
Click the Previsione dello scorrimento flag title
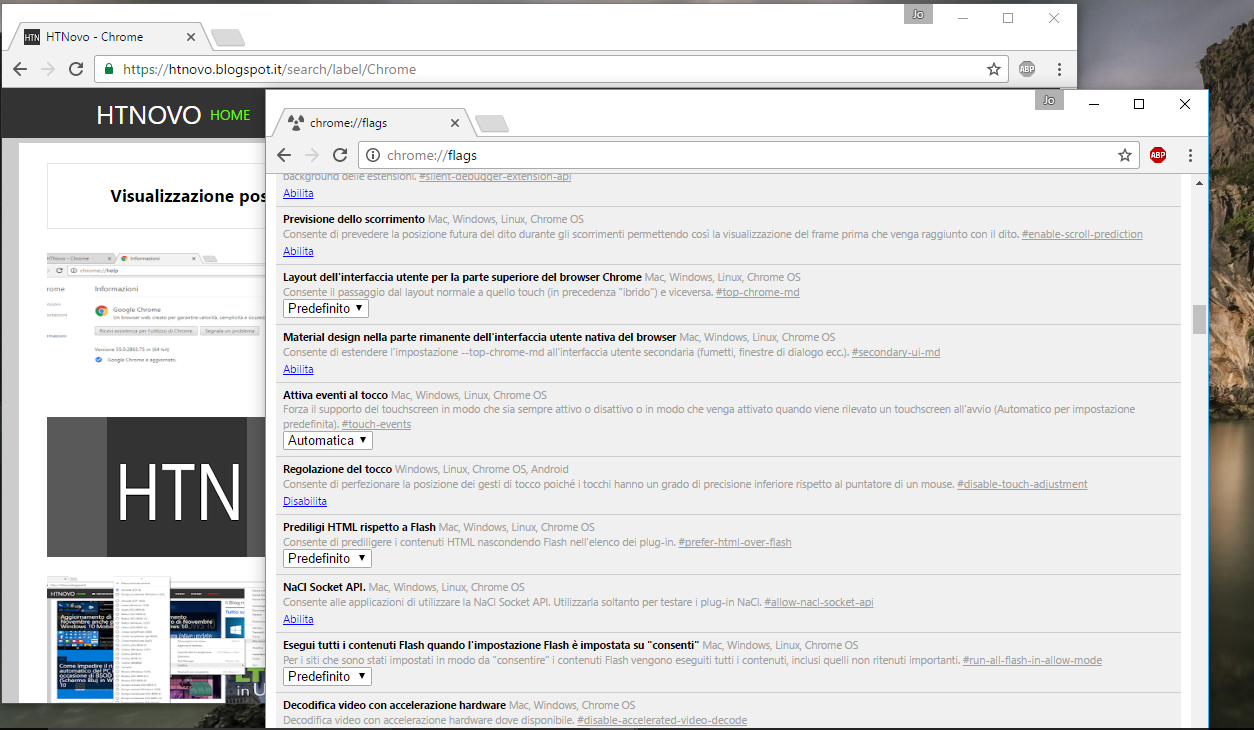pyautogui.click(x=354, y=219)
